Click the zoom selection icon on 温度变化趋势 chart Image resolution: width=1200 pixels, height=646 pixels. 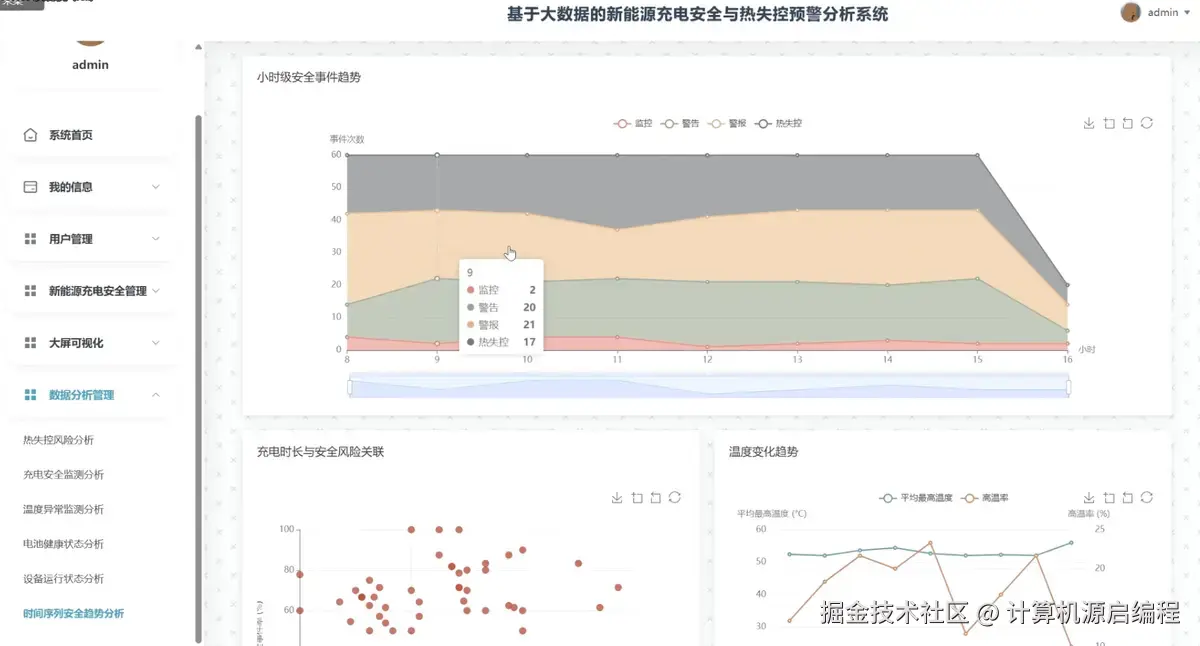pyautogui.click(x=1108, y=497)
